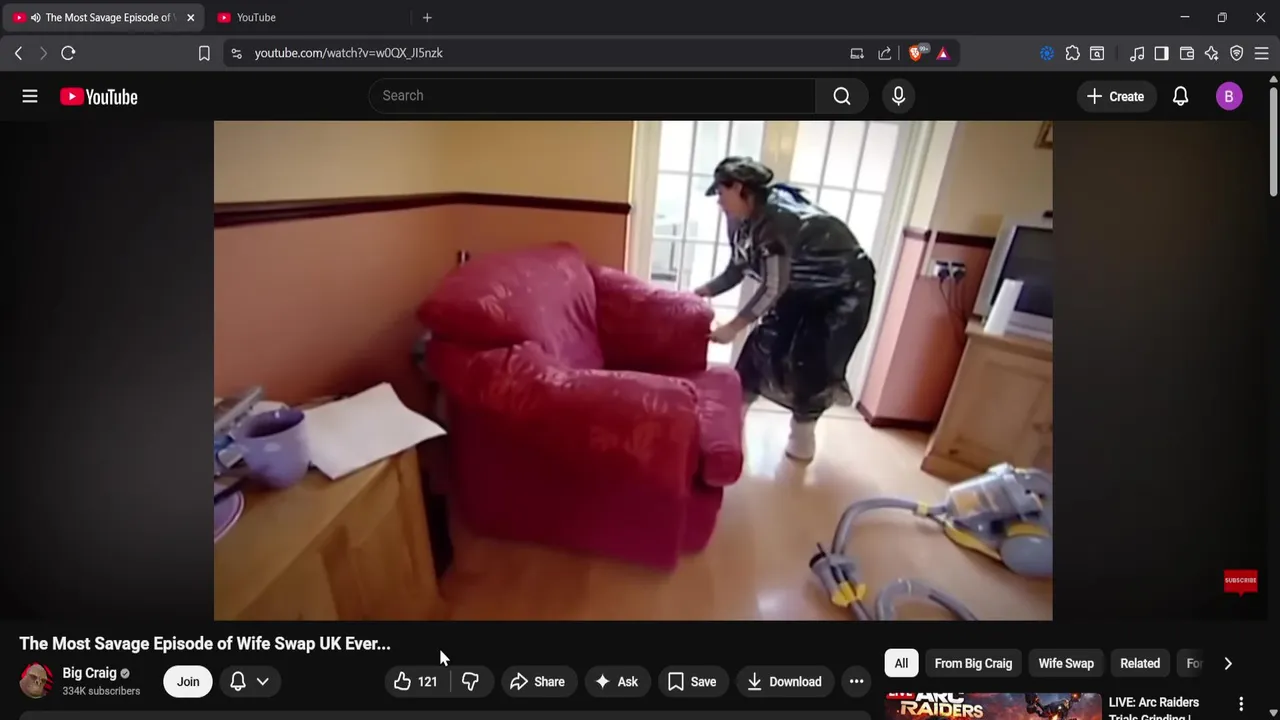Select the Wife Swap filter chip
The width and height of the screenshot is (1280, 720).
click(1066, 663)
